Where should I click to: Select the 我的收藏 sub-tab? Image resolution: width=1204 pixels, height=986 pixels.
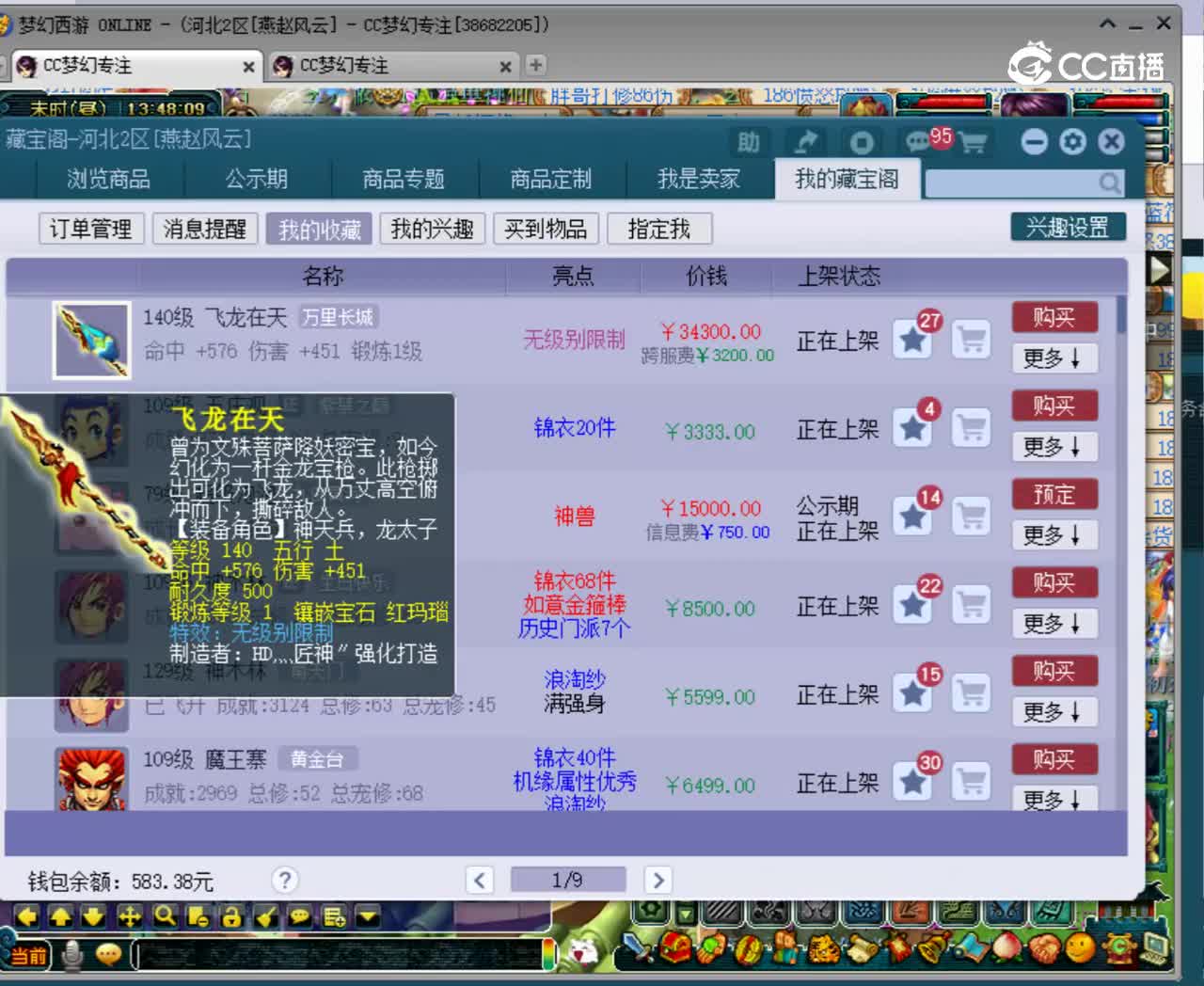pos(319,229)
